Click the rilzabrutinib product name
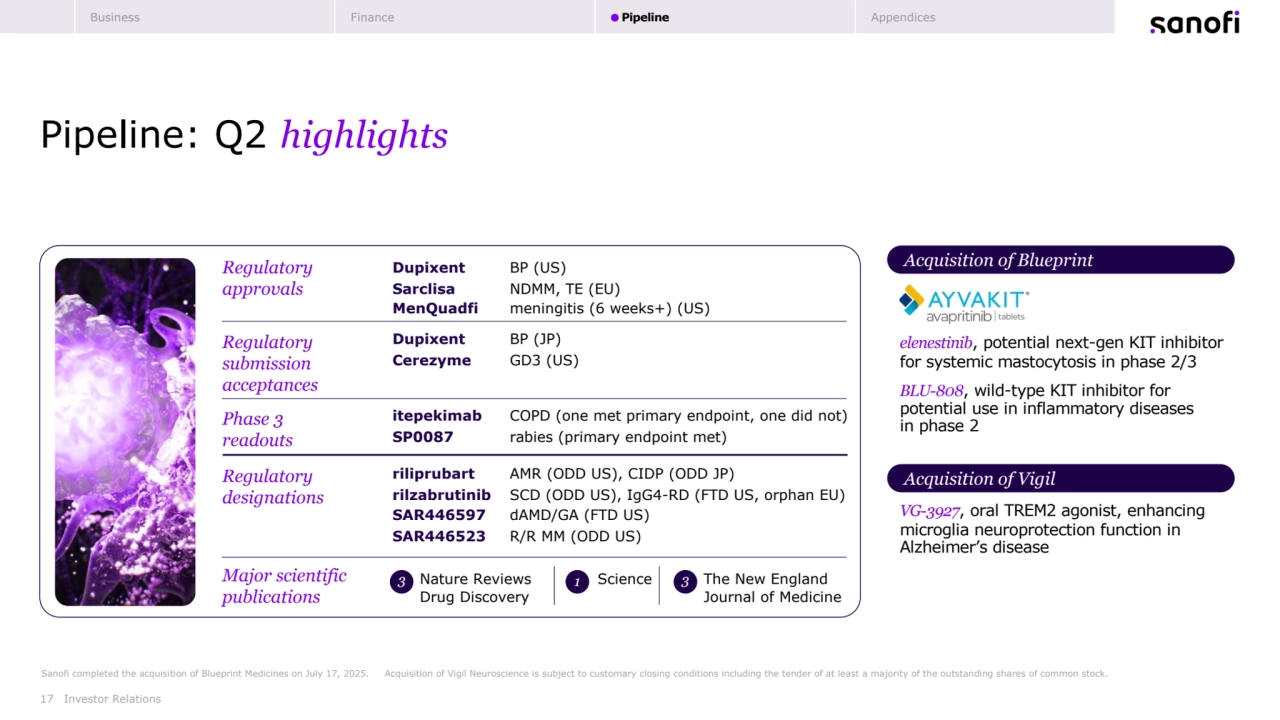Viewport: 1280px width, 720px height. [x=441, y=495]
